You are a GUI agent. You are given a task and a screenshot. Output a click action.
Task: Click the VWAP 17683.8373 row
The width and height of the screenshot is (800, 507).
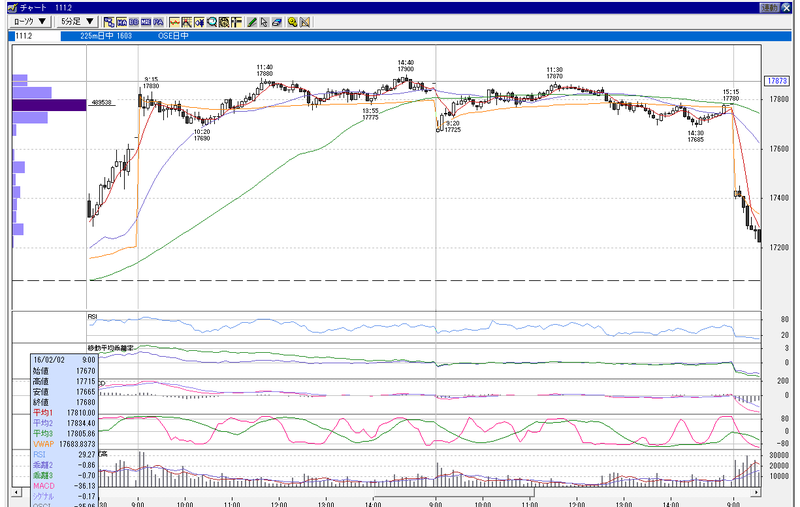(64, 444)
